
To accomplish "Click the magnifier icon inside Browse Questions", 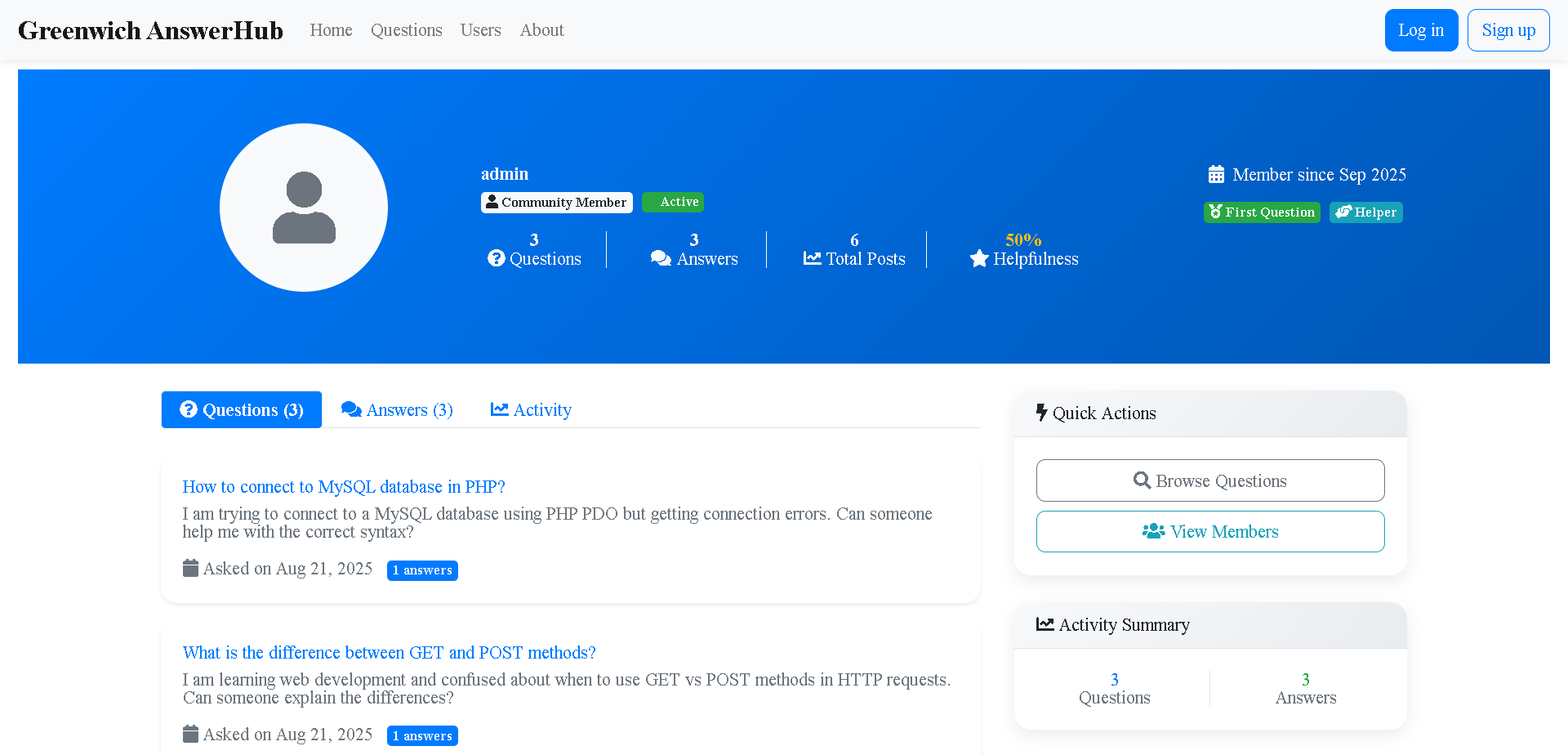I will tap(1142, 480).
